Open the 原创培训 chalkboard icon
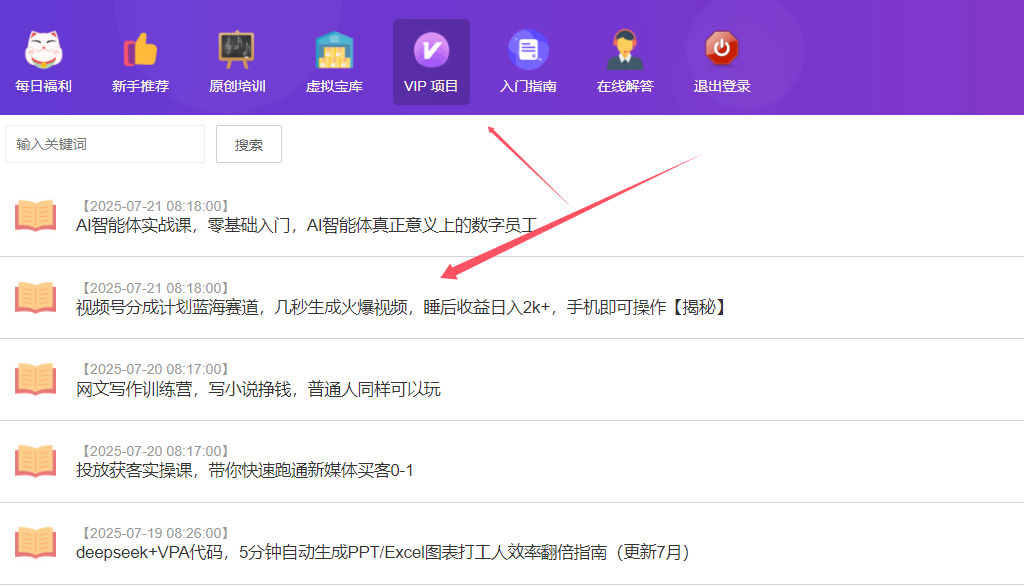1024x587 pixels. (x=236, y=50)
